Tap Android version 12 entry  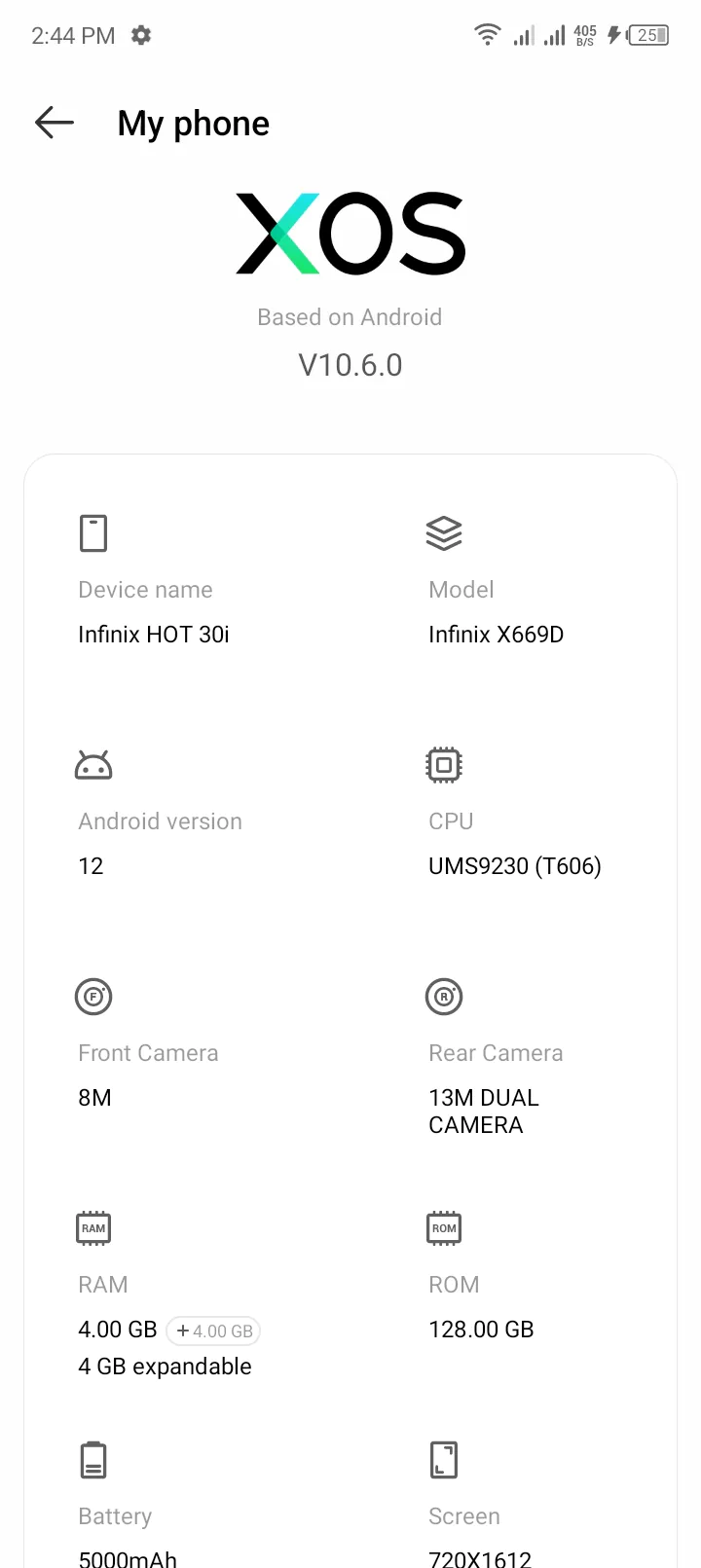91,866
